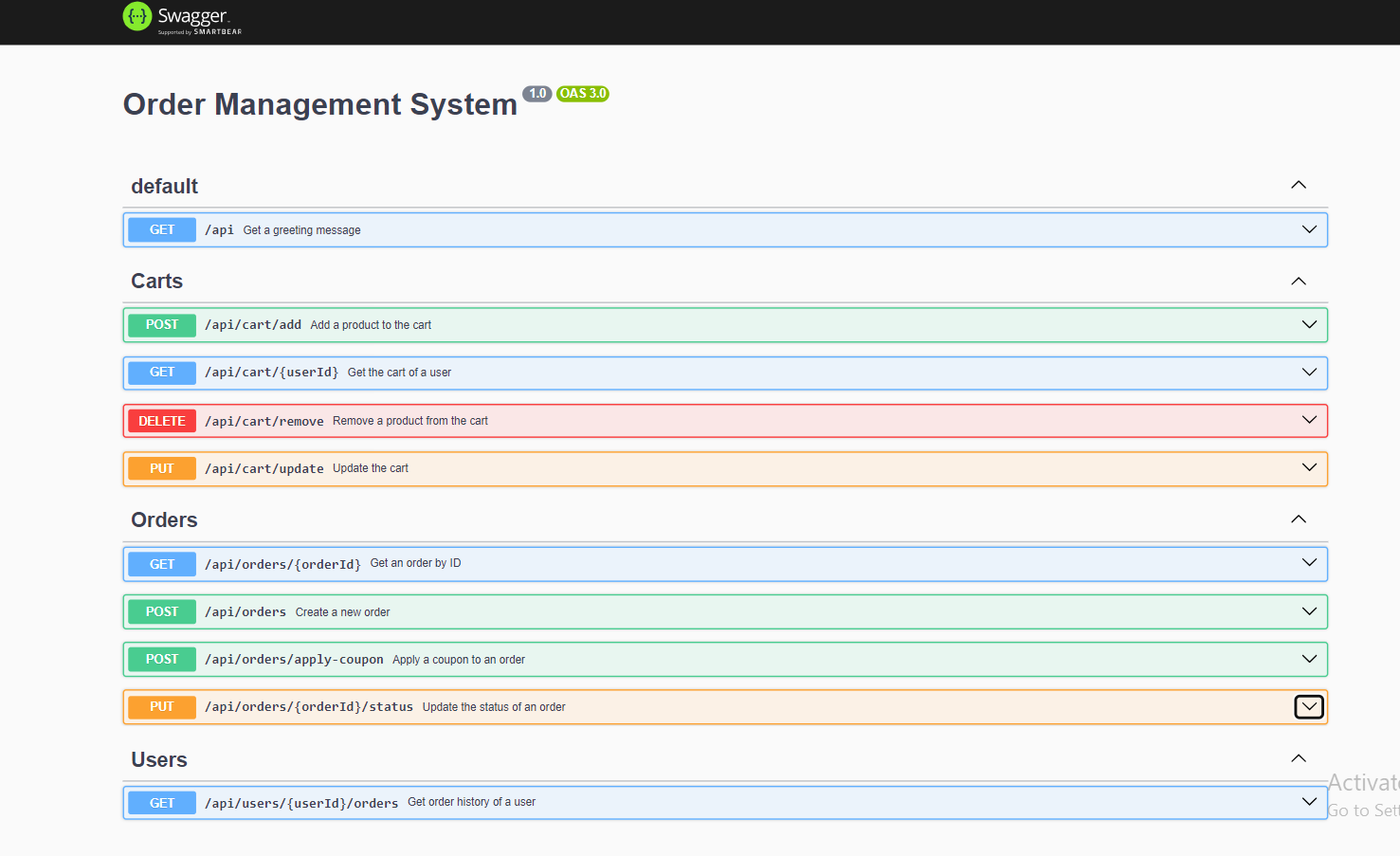Click POST badge for /api/cart/add
The image size is (1400, 856).
pyautogui.click(x=162, y=324)
